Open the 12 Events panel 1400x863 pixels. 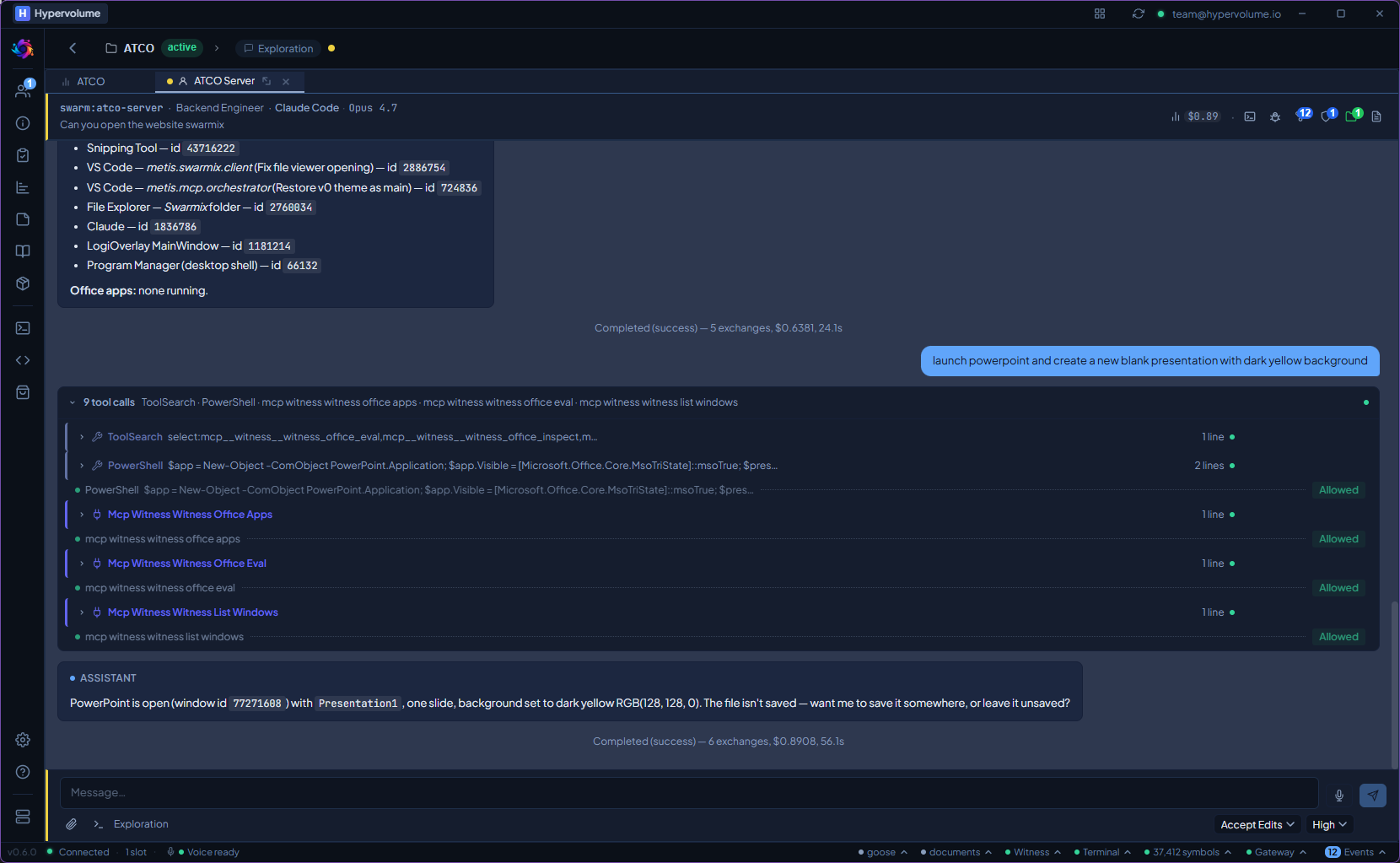pyautogui.click(x=1355, y=852)
